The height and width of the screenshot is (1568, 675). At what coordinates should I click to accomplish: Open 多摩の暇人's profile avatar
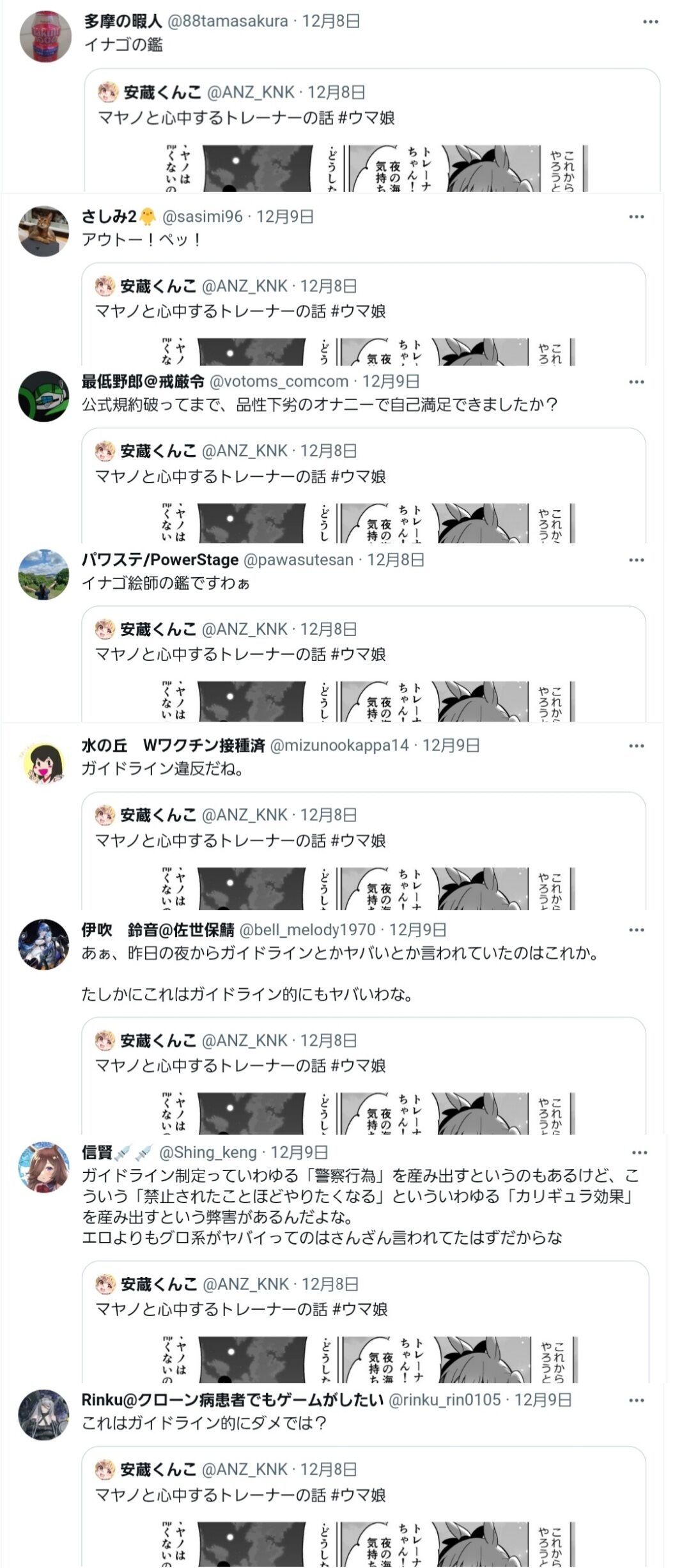pos(45,36)
